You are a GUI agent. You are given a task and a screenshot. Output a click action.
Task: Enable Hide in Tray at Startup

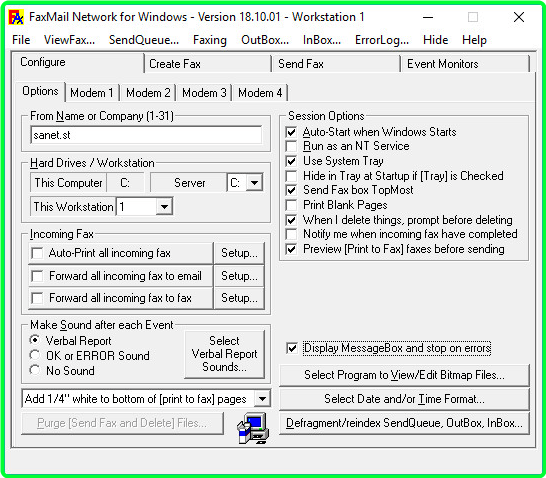point(291,176)
